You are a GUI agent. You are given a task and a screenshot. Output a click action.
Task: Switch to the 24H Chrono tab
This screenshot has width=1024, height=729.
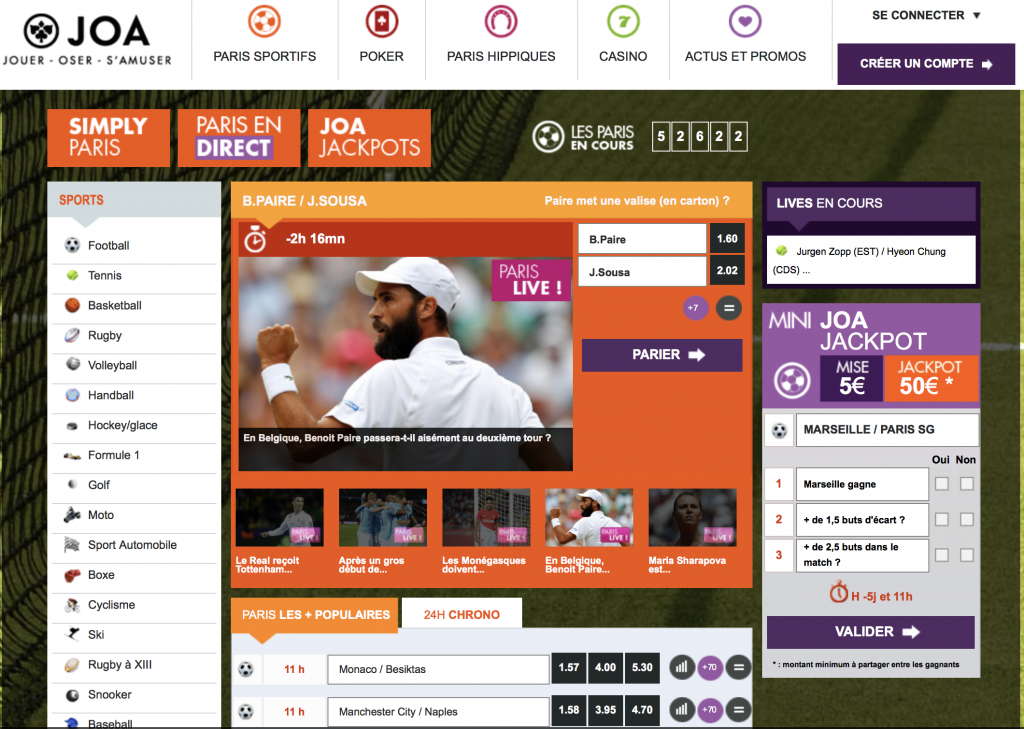pos(462,615)
